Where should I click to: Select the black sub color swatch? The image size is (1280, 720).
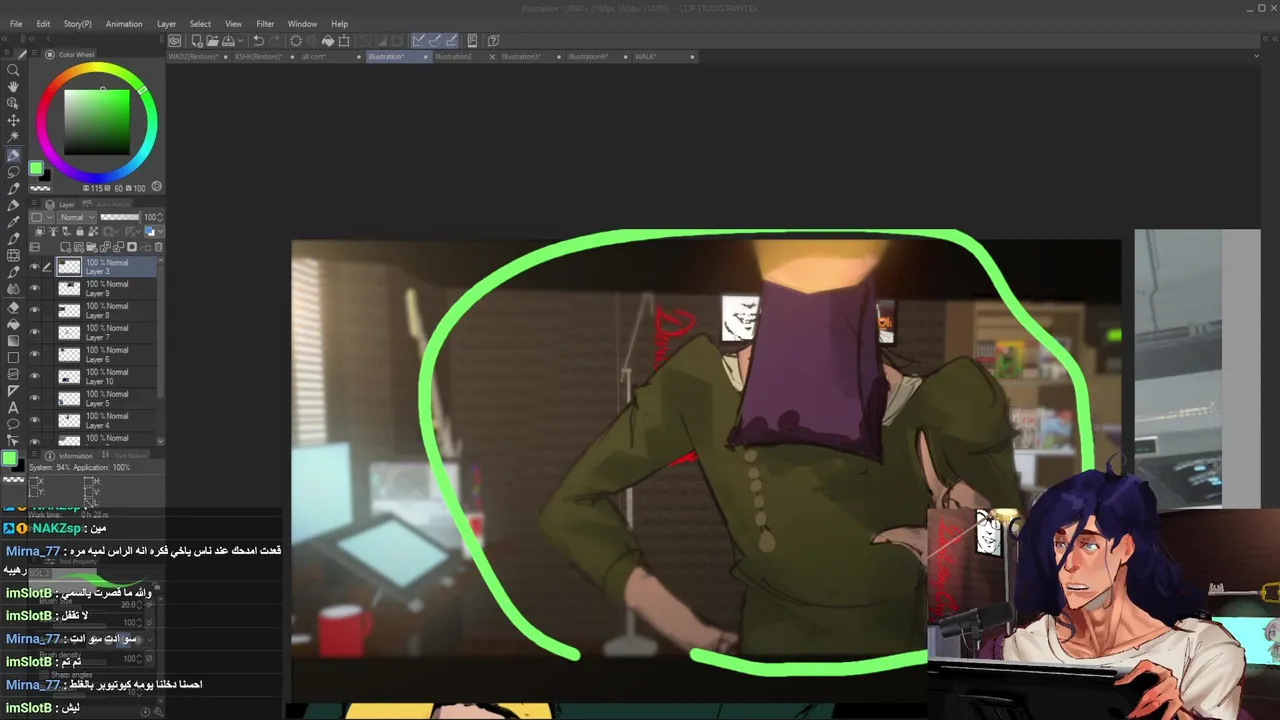44,176
